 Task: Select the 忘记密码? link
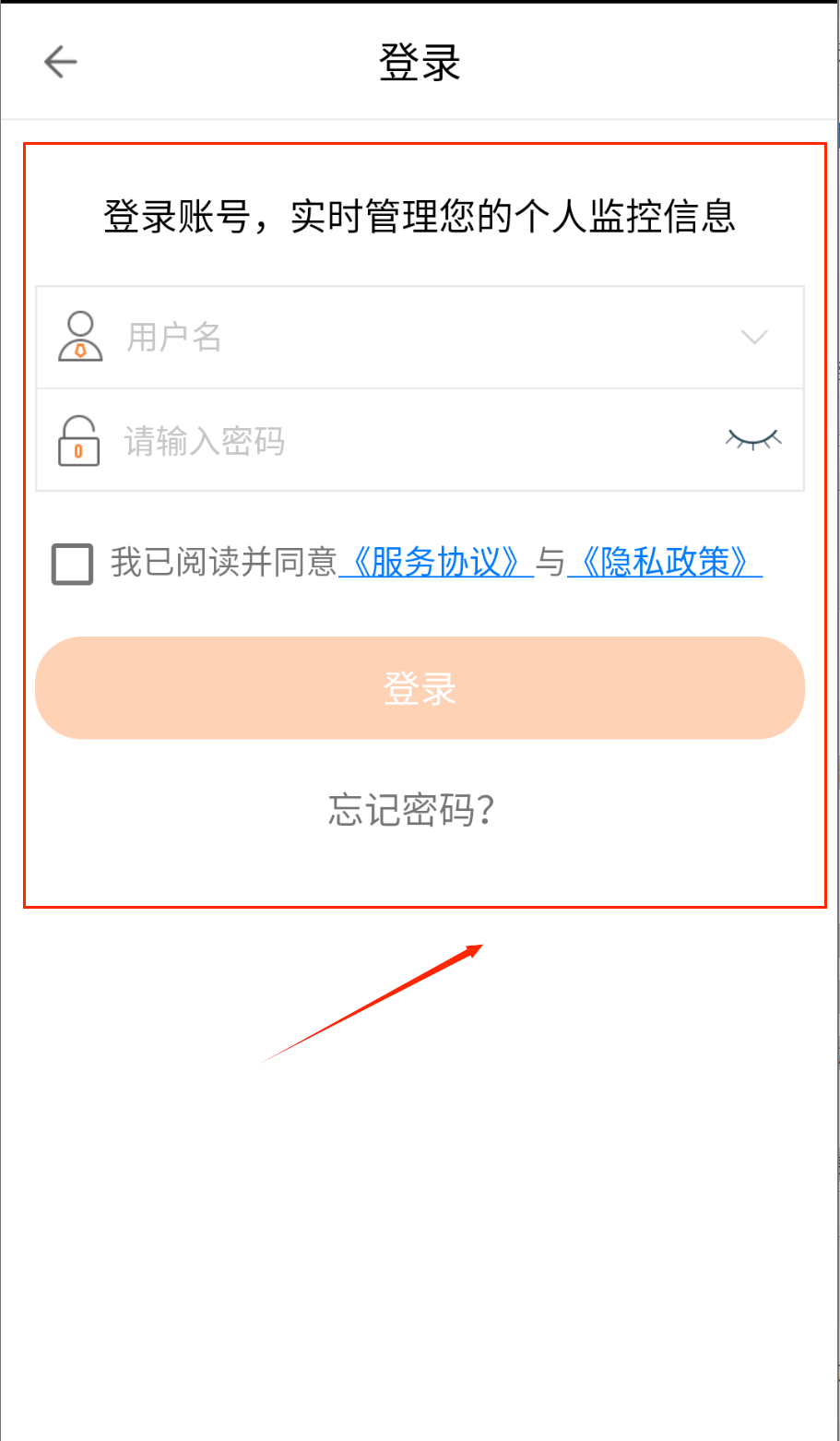[x=412, y=810]
